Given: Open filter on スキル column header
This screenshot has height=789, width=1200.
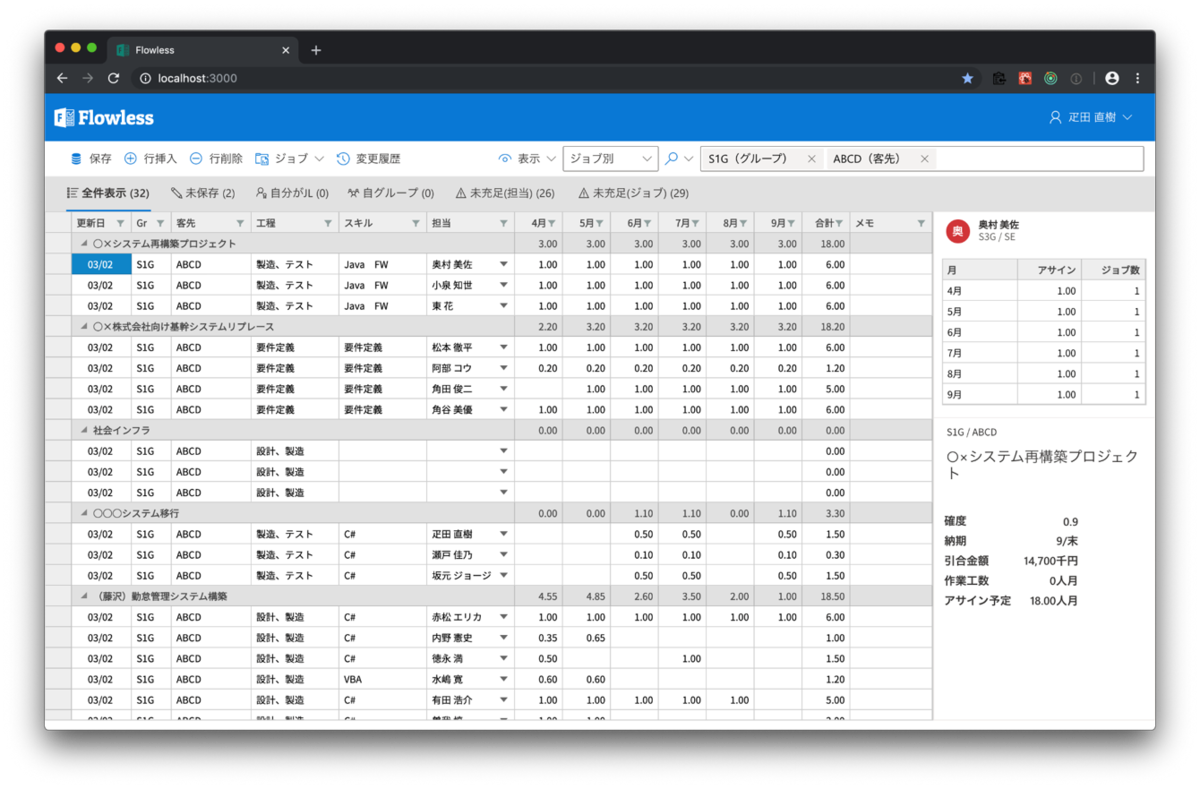Looking at the screenshot, I should point(415,224).
